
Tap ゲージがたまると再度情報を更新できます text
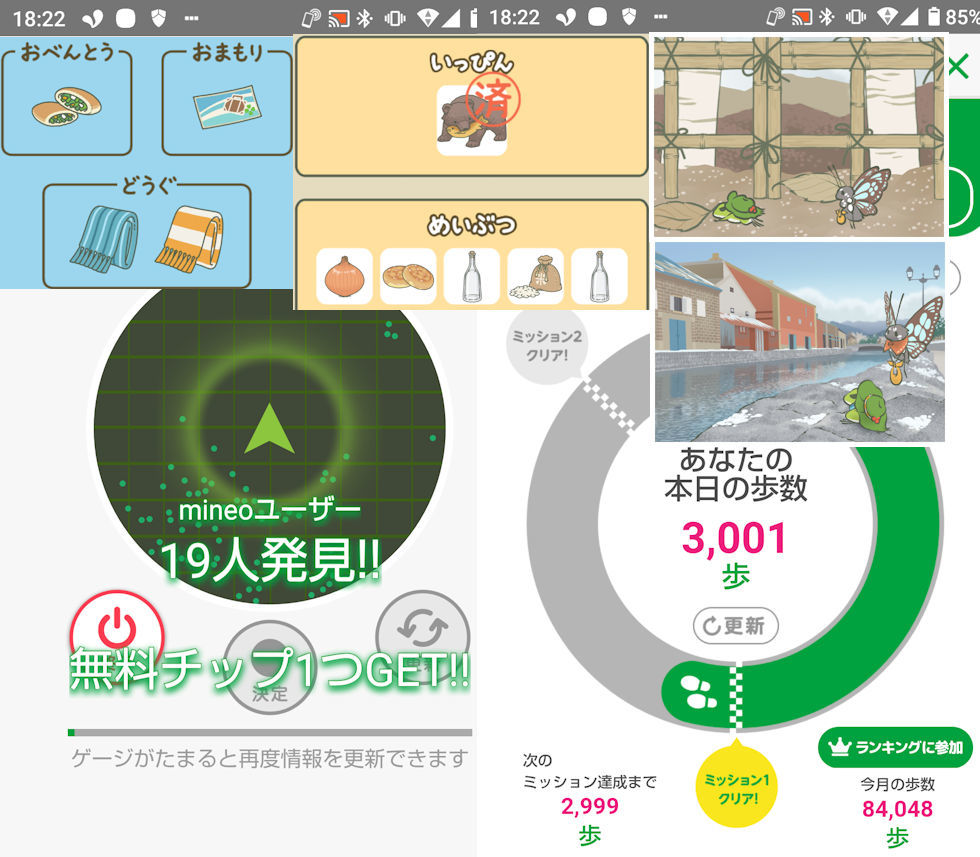pyautogui.click(x=269, y=758)
